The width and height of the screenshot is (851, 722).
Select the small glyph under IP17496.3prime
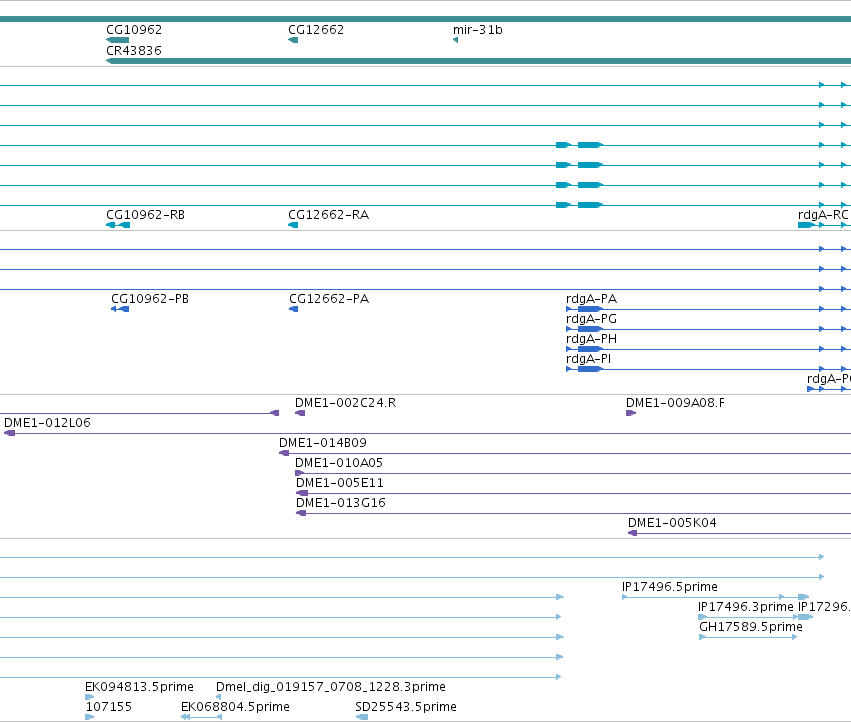tap(702, 618)
